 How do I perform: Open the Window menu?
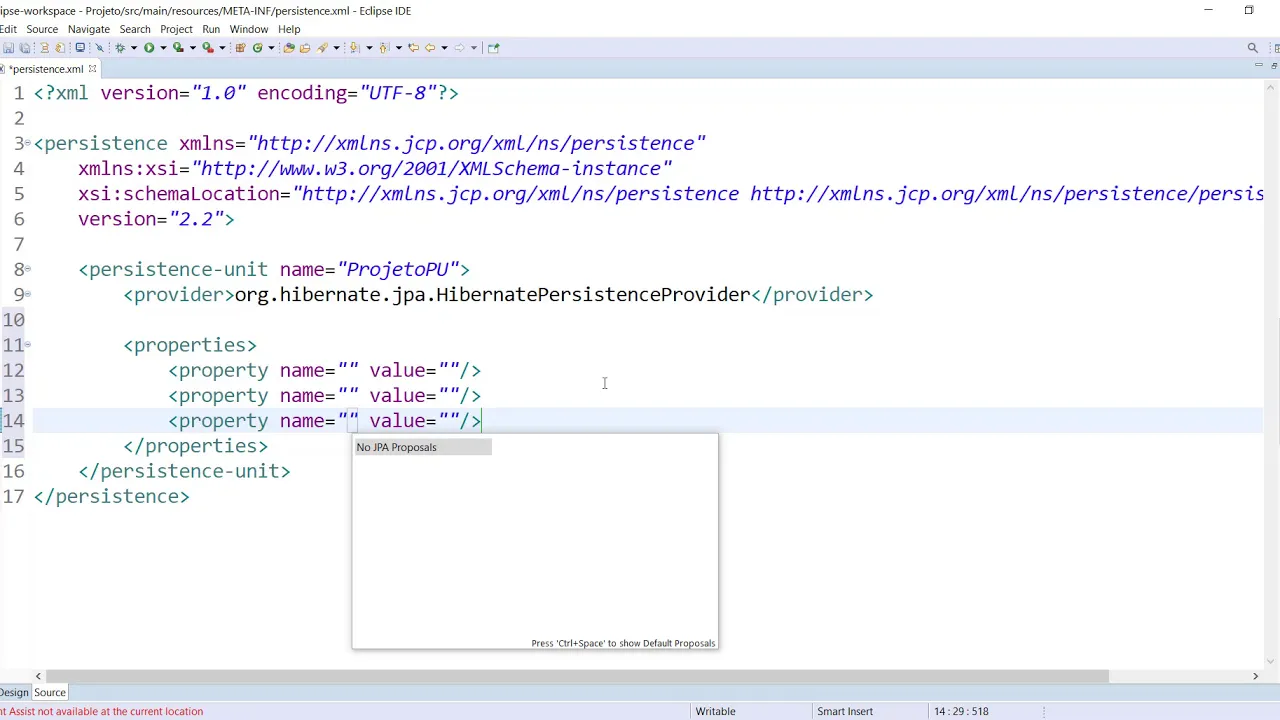click(x=249, y=29)
